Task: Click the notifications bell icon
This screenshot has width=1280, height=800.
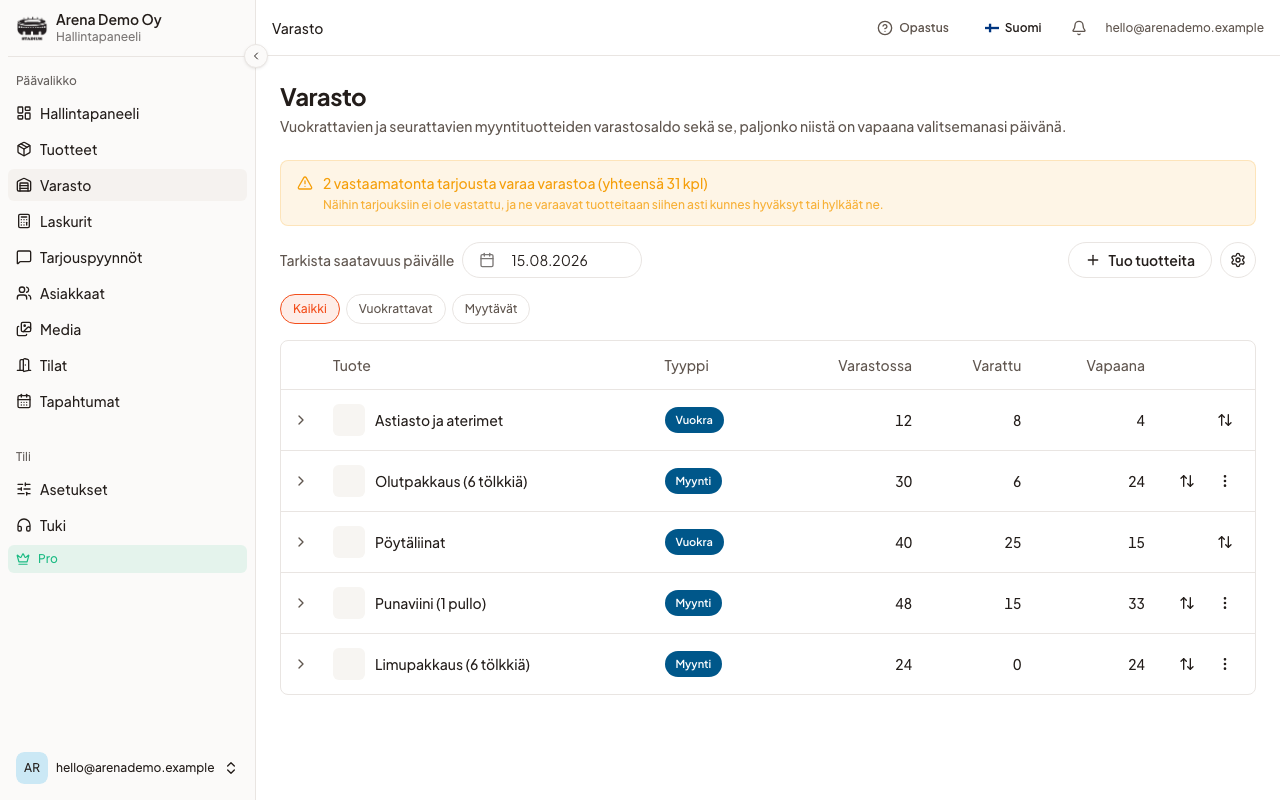Action: [1079, 28]
